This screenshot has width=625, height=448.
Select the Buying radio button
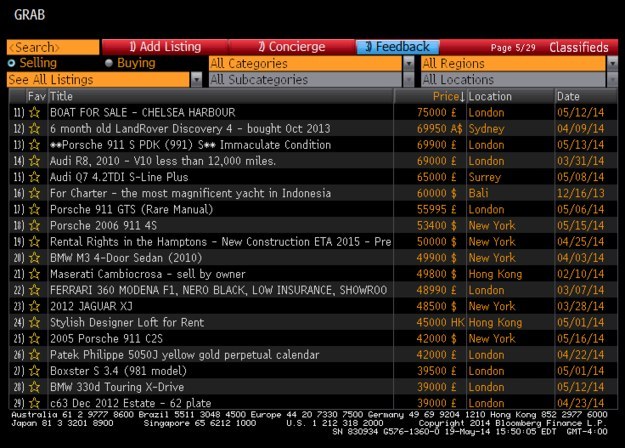pos(109,63)
